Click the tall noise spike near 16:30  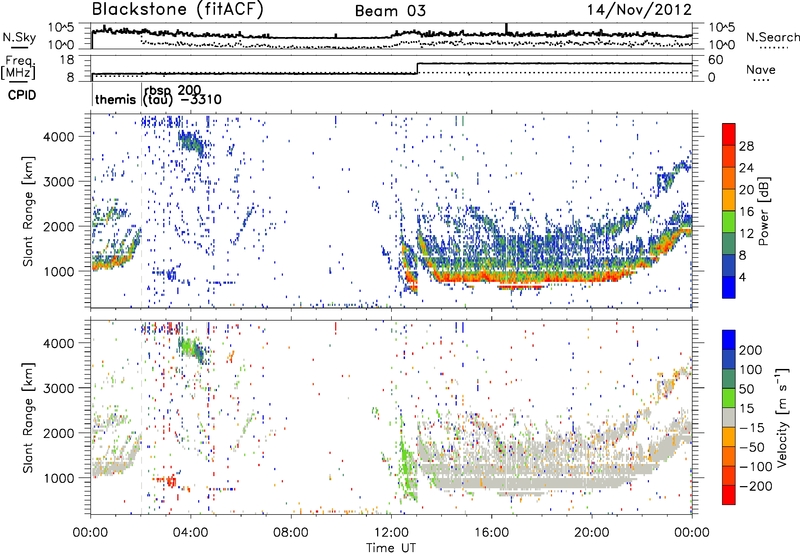point(506,29)
